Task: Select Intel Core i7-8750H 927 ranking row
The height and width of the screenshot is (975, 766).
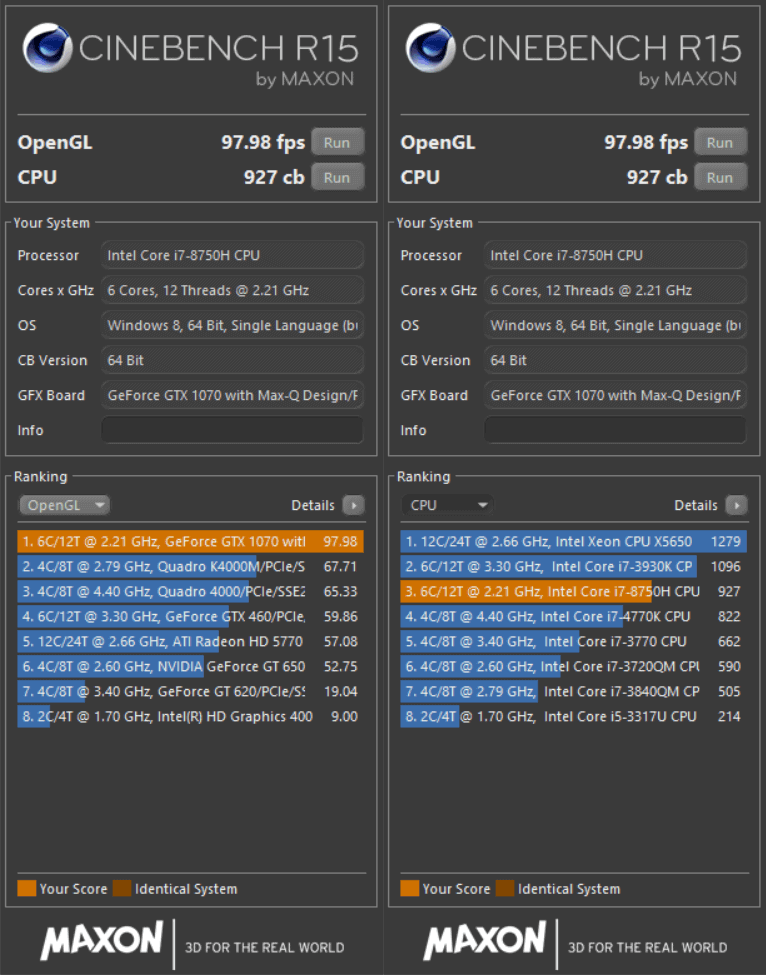Action: pos(573,591)
